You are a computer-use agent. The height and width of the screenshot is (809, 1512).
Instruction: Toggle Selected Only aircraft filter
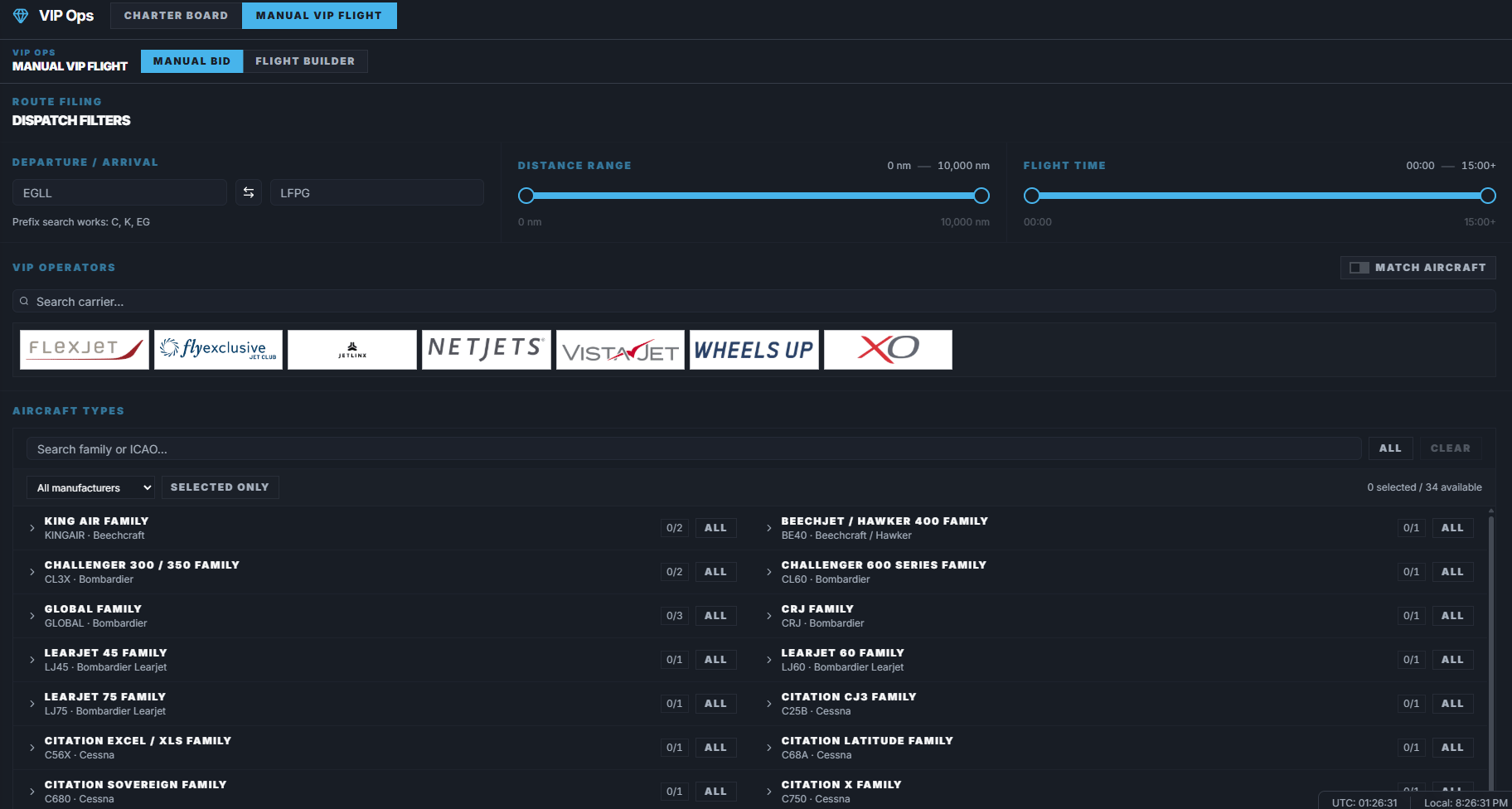[x=220, y=487]
